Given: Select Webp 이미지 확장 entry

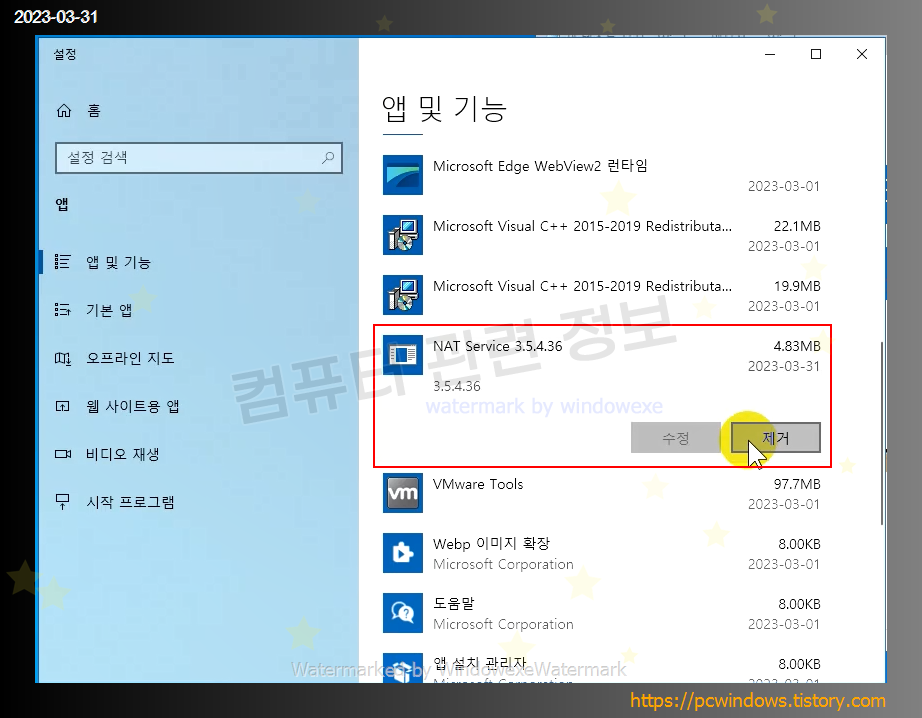Looking at the screenshot, I should [x=602, y=554].
